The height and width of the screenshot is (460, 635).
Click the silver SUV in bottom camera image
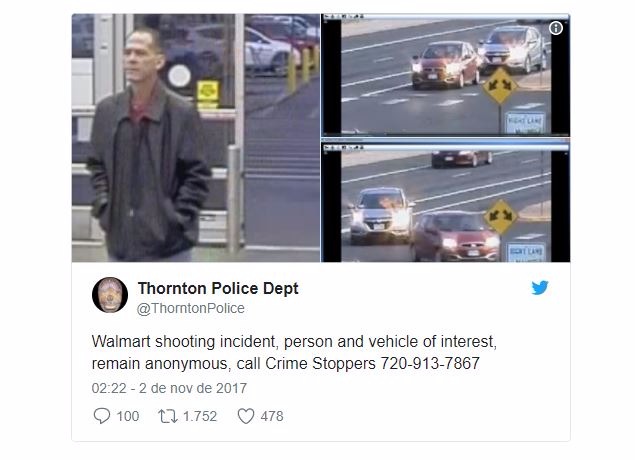pyautogui.click(x=381, y=215)
